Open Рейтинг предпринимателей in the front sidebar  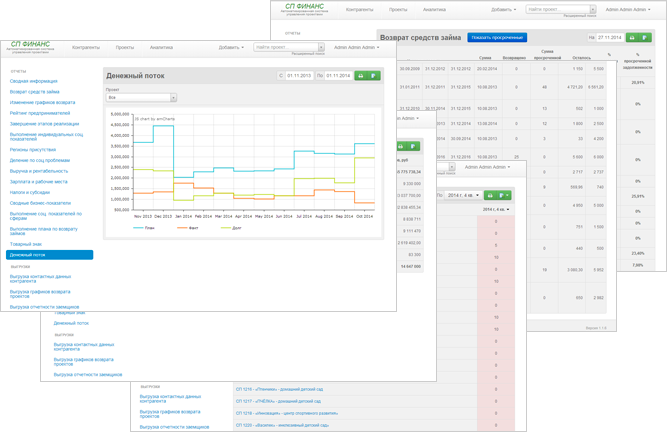pos(40,113)
